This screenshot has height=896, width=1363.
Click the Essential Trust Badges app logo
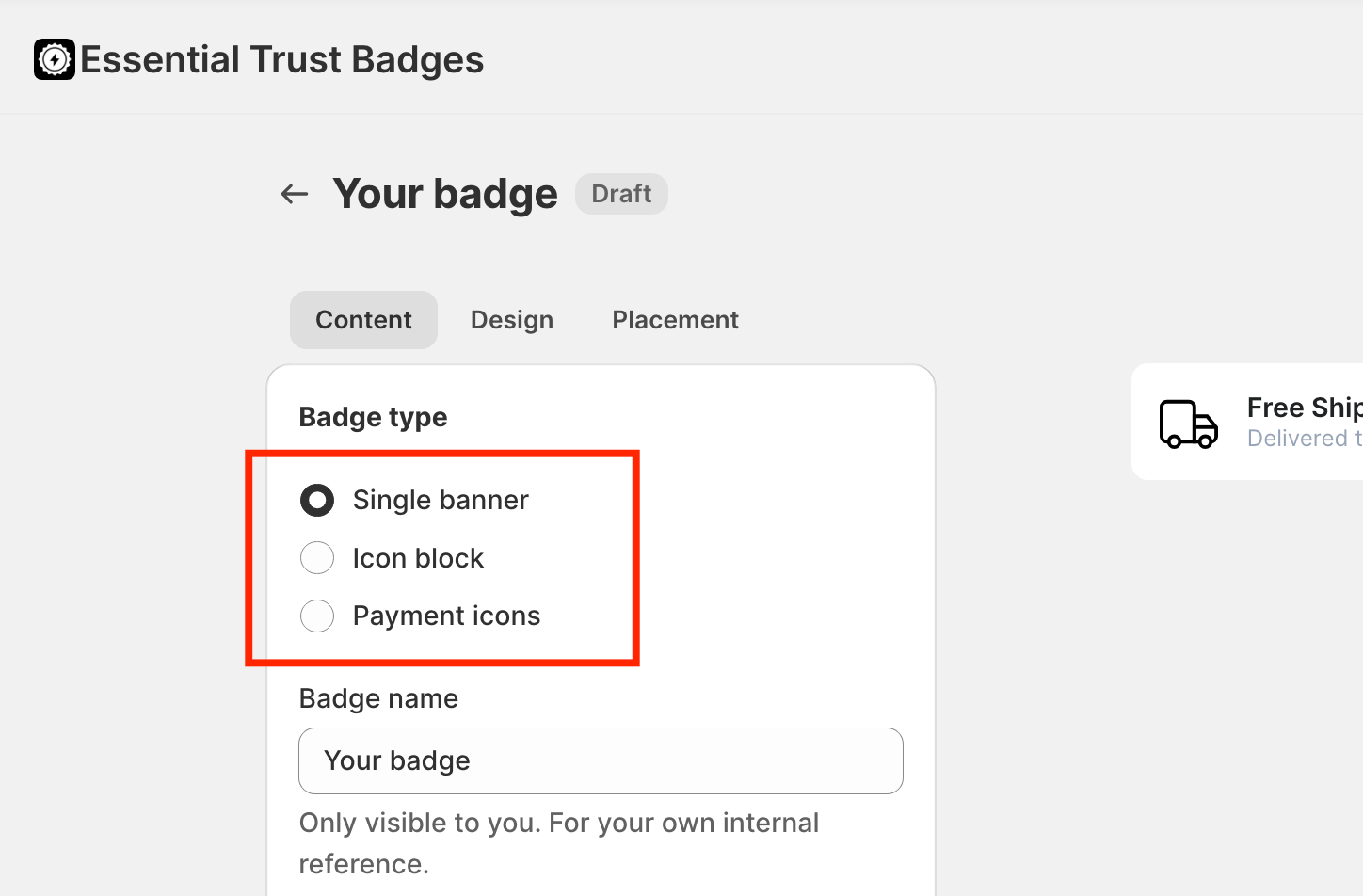tap(55, 59)
